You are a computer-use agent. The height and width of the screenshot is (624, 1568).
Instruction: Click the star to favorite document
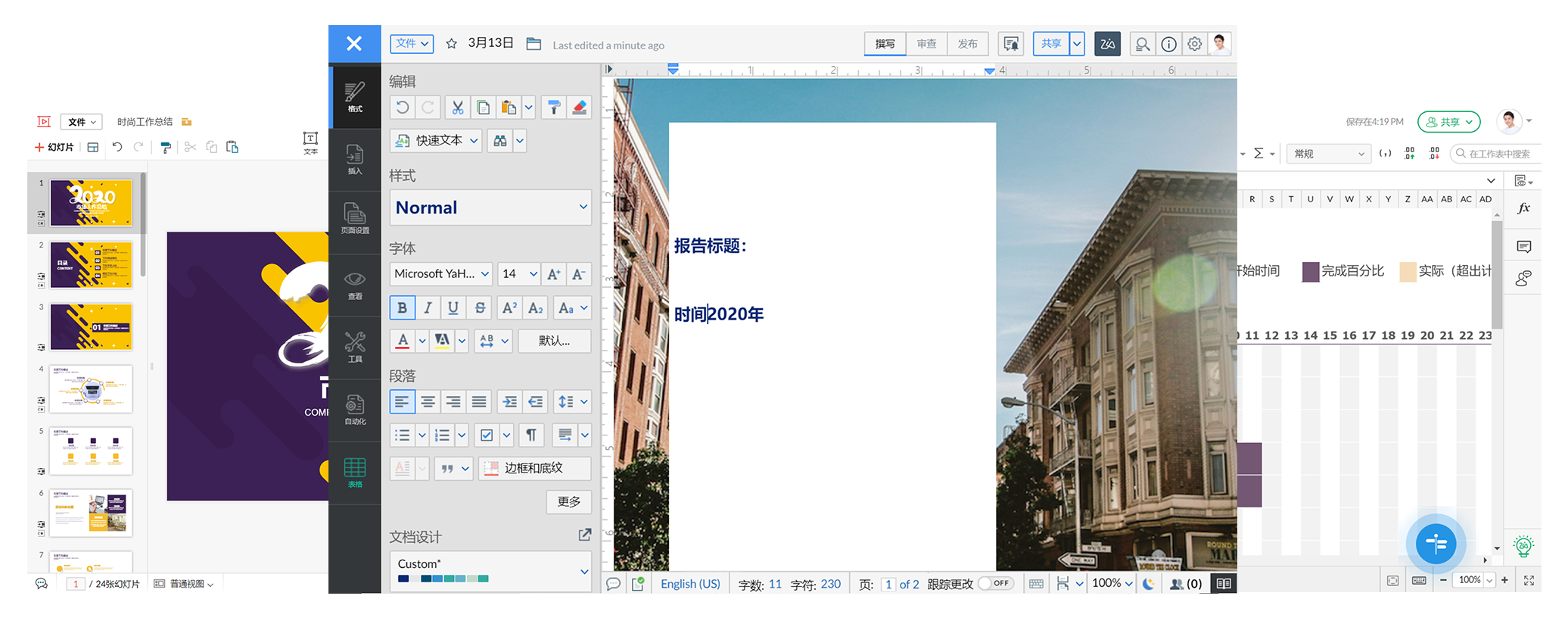(452, 44)
